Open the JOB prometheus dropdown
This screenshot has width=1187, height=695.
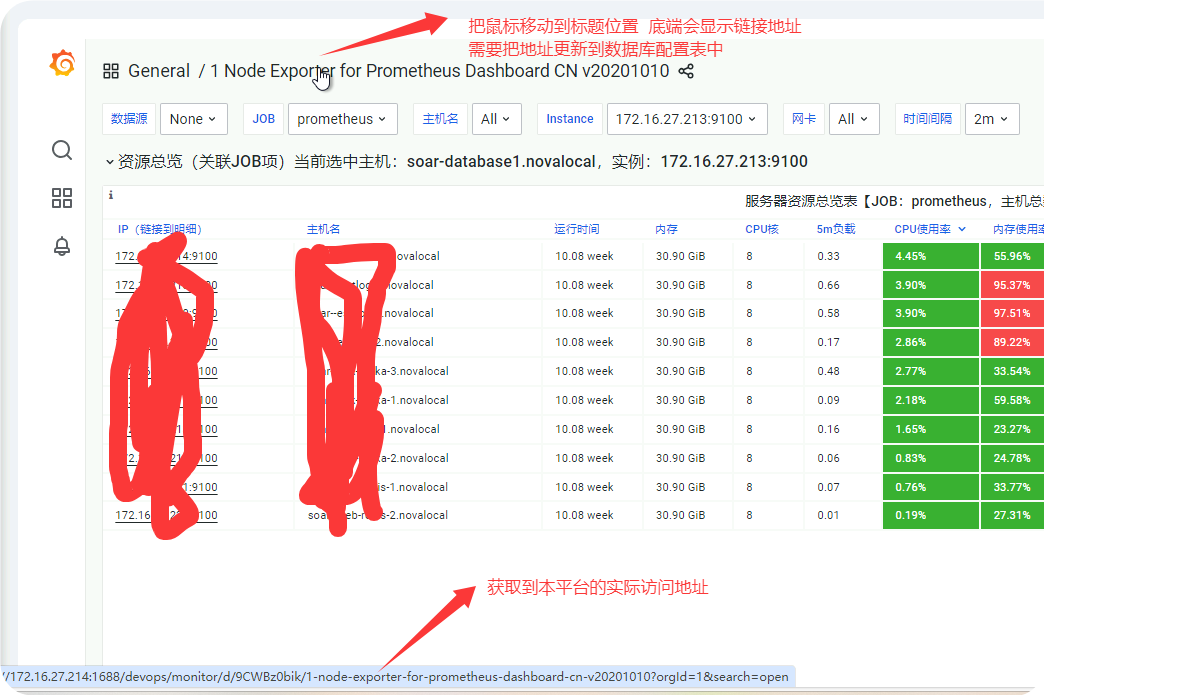tap(342, 119)
